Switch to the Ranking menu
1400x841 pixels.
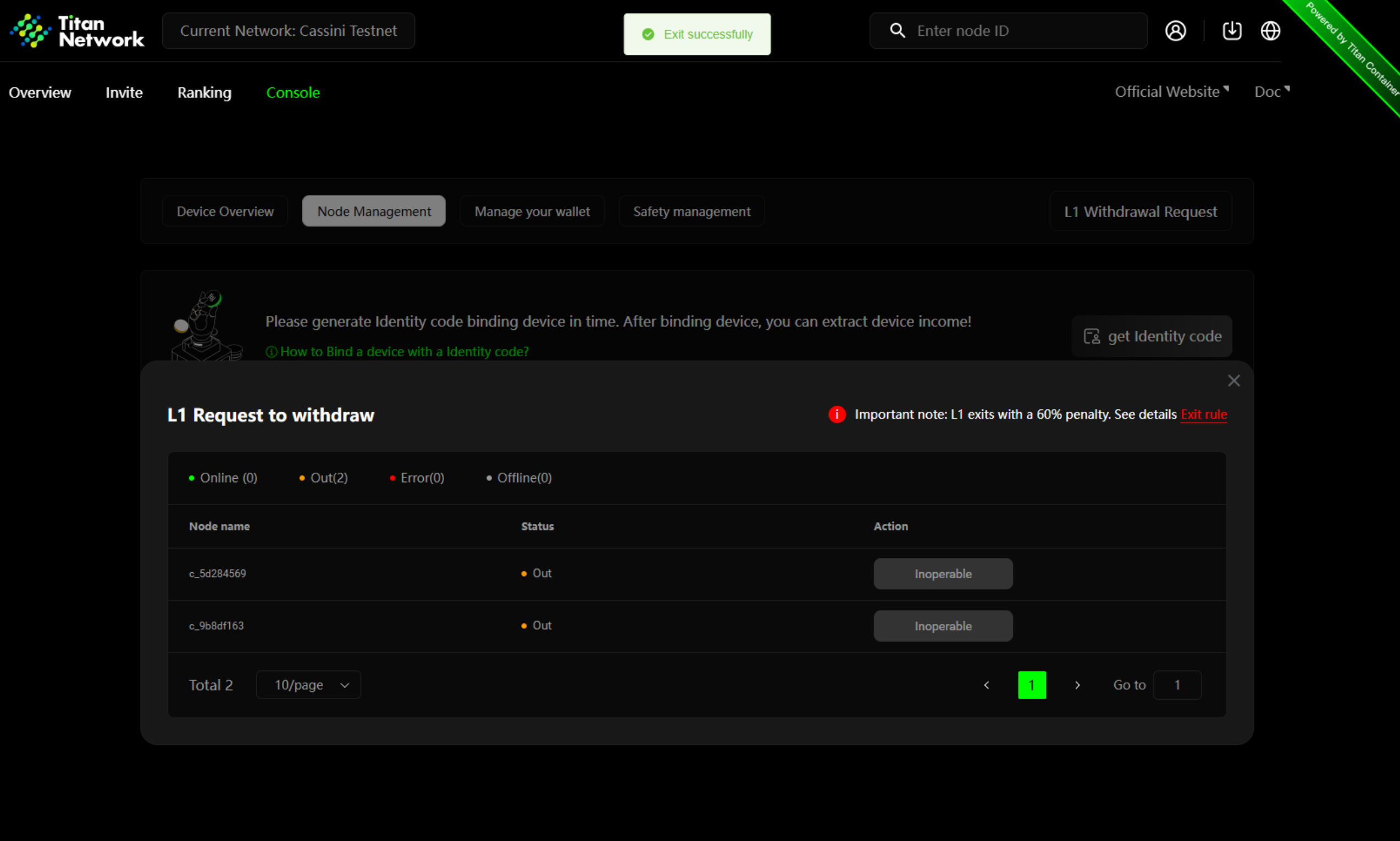click(x=204, y=92)
